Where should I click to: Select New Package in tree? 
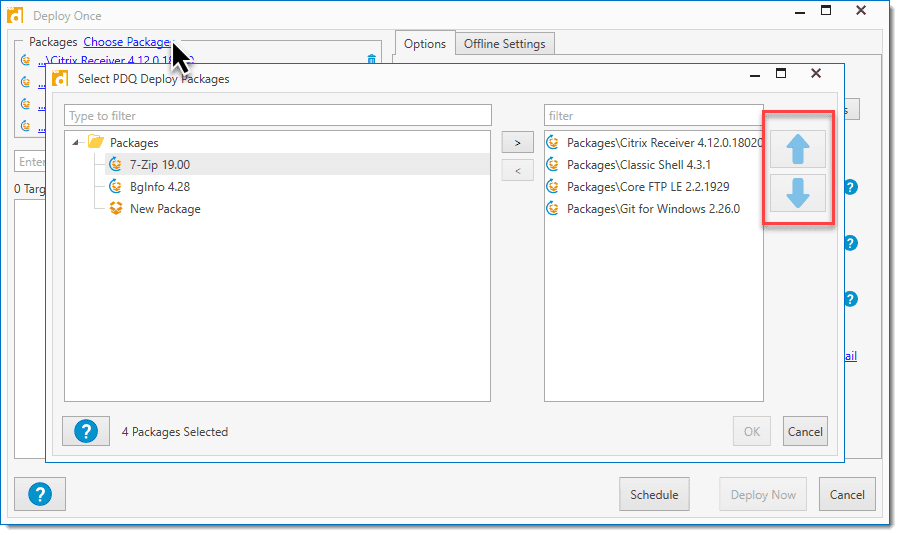[x=165, y=209]
